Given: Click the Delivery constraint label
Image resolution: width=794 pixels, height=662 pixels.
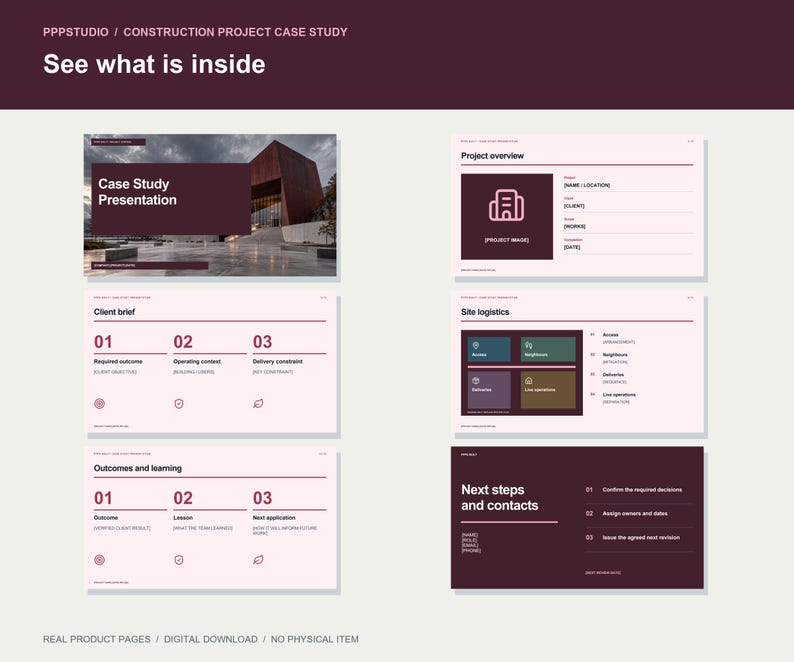Looking at the screenshot, I should pos(277,362).
